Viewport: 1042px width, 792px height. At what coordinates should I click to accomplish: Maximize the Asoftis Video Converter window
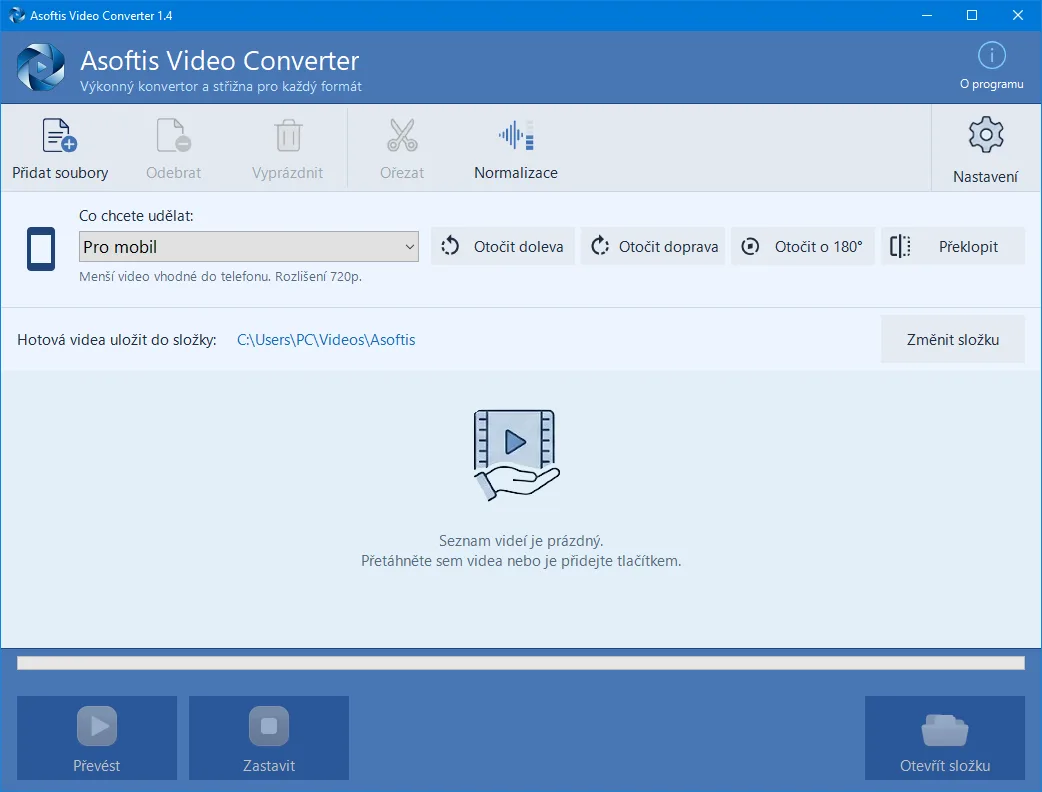972,15
